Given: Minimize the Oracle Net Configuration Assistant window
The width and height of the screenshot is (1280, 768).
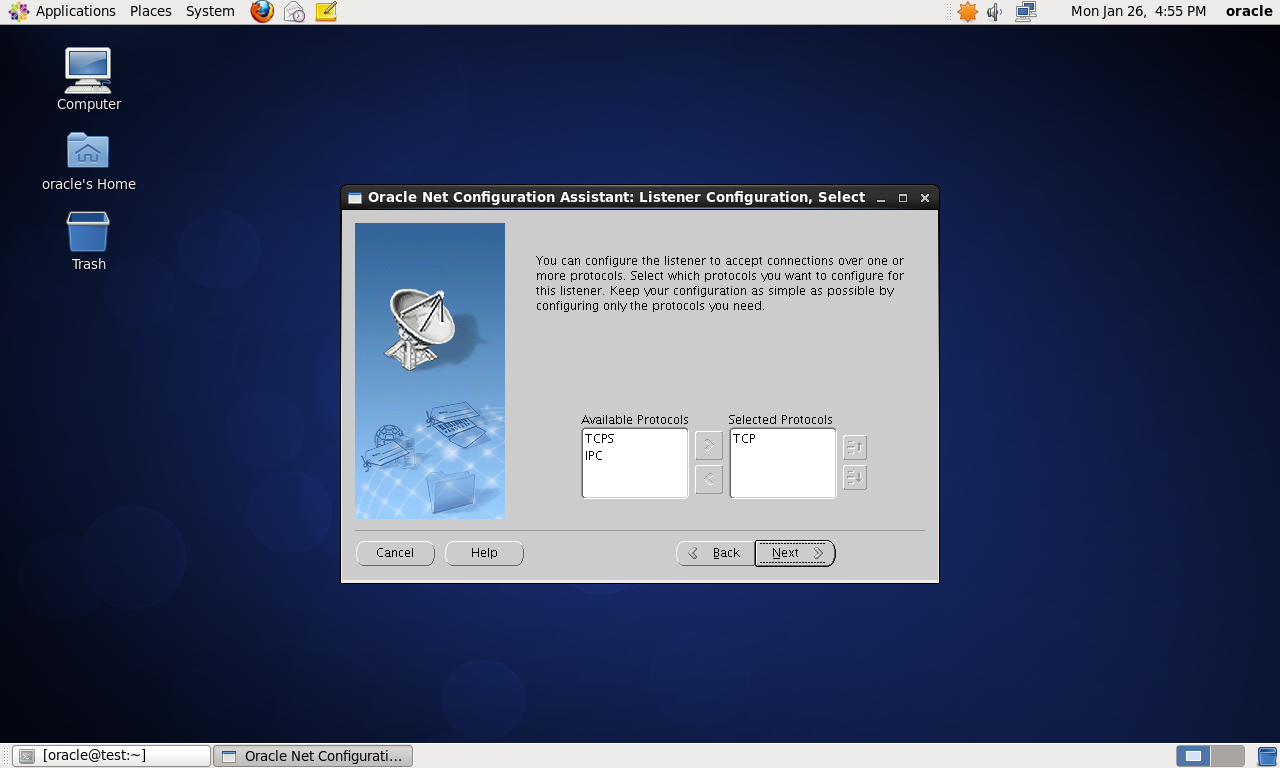Looking at the screenshot, I should coord(881,198).
